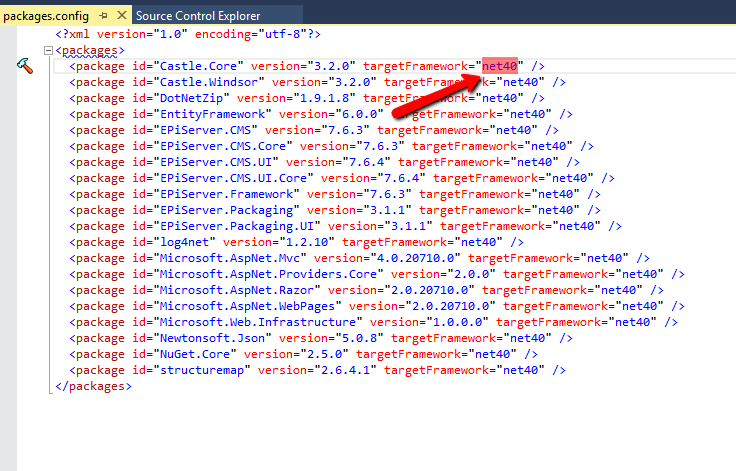This screenshot has width=736, height=471.
Task: Click the highlighted net40 value
Action: (500, 66)
